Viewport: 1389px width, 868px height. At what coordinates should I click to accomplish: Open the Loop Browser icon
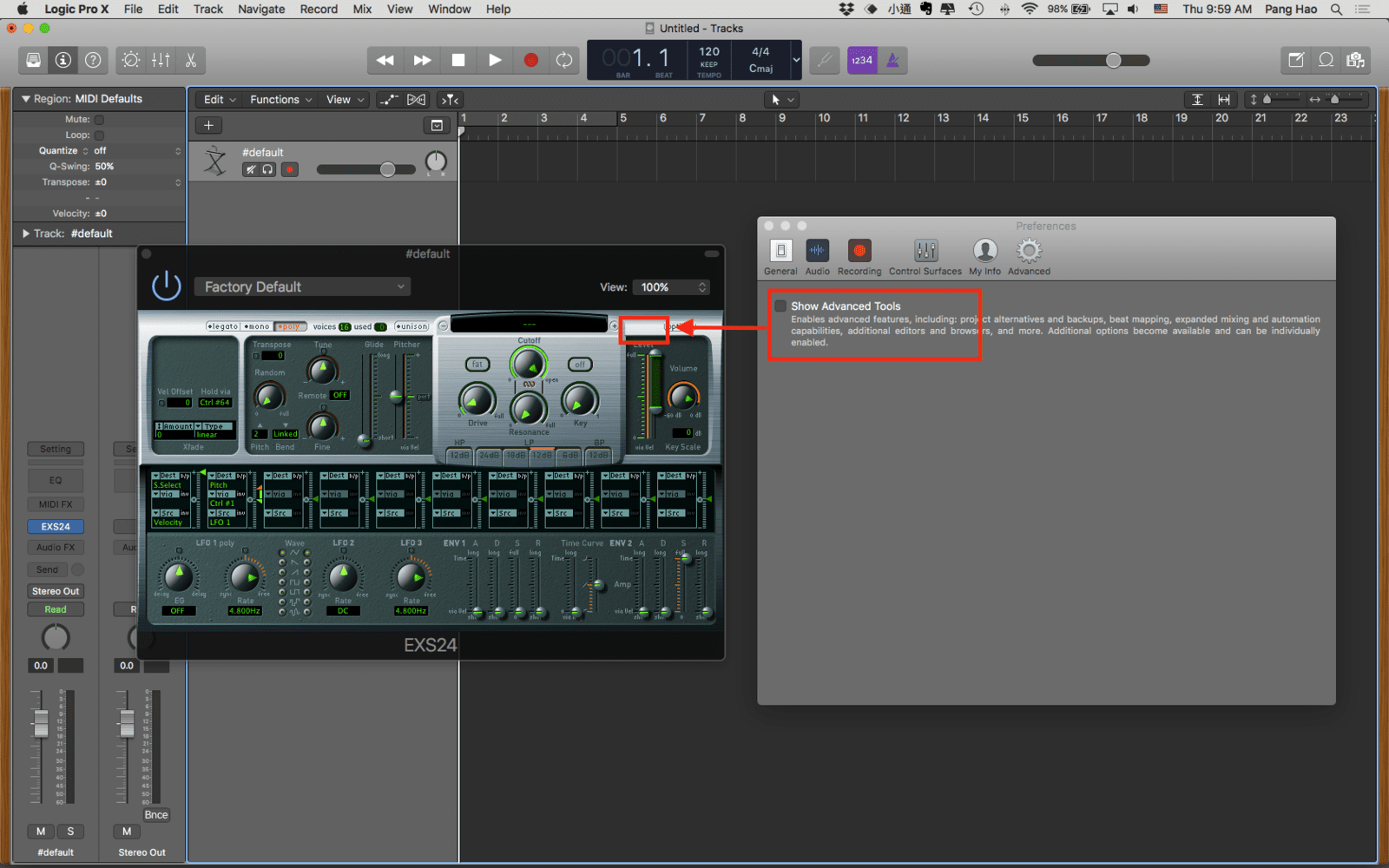point(1326,60)
